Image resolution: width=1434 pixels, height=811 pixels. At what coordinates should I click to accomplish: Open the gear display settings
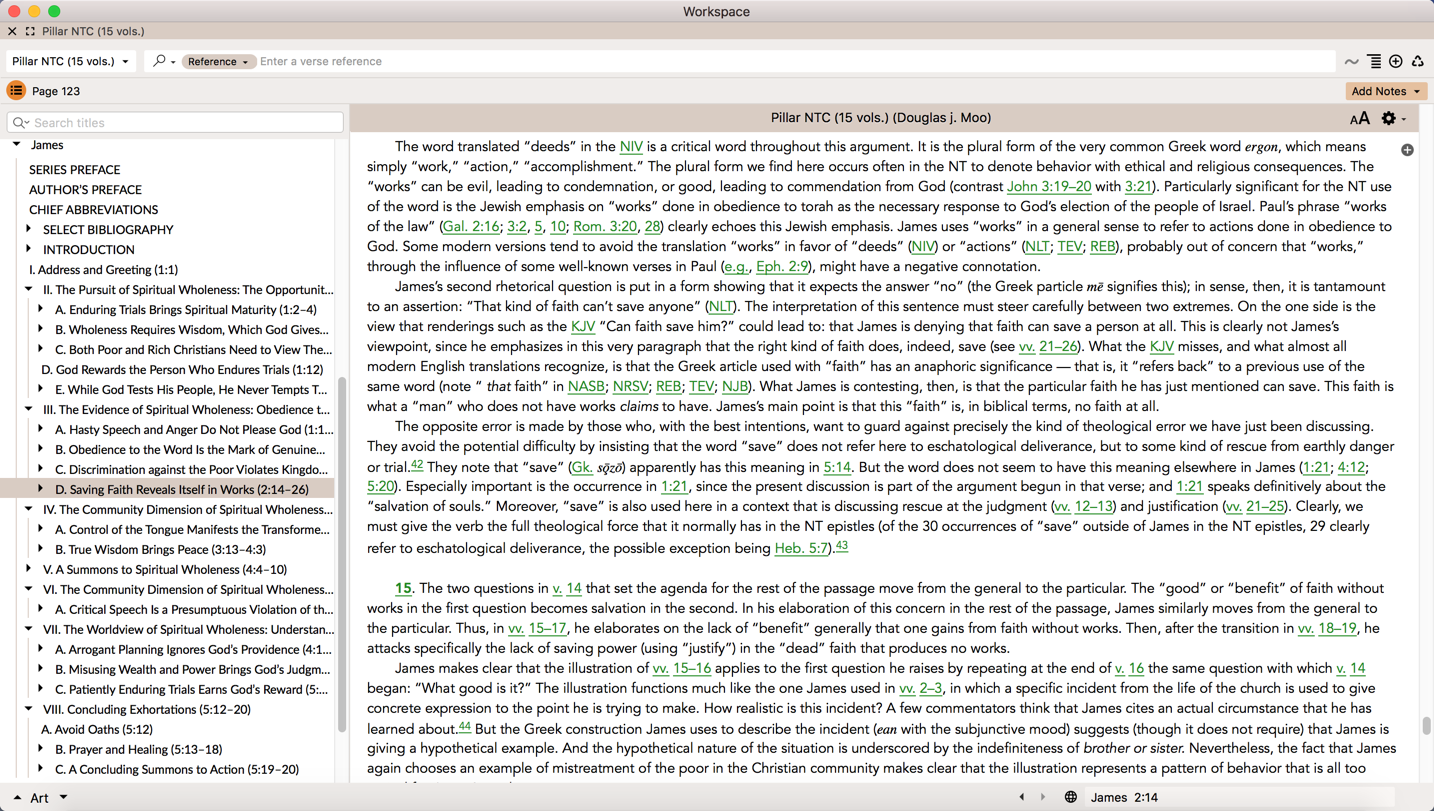1389,118
